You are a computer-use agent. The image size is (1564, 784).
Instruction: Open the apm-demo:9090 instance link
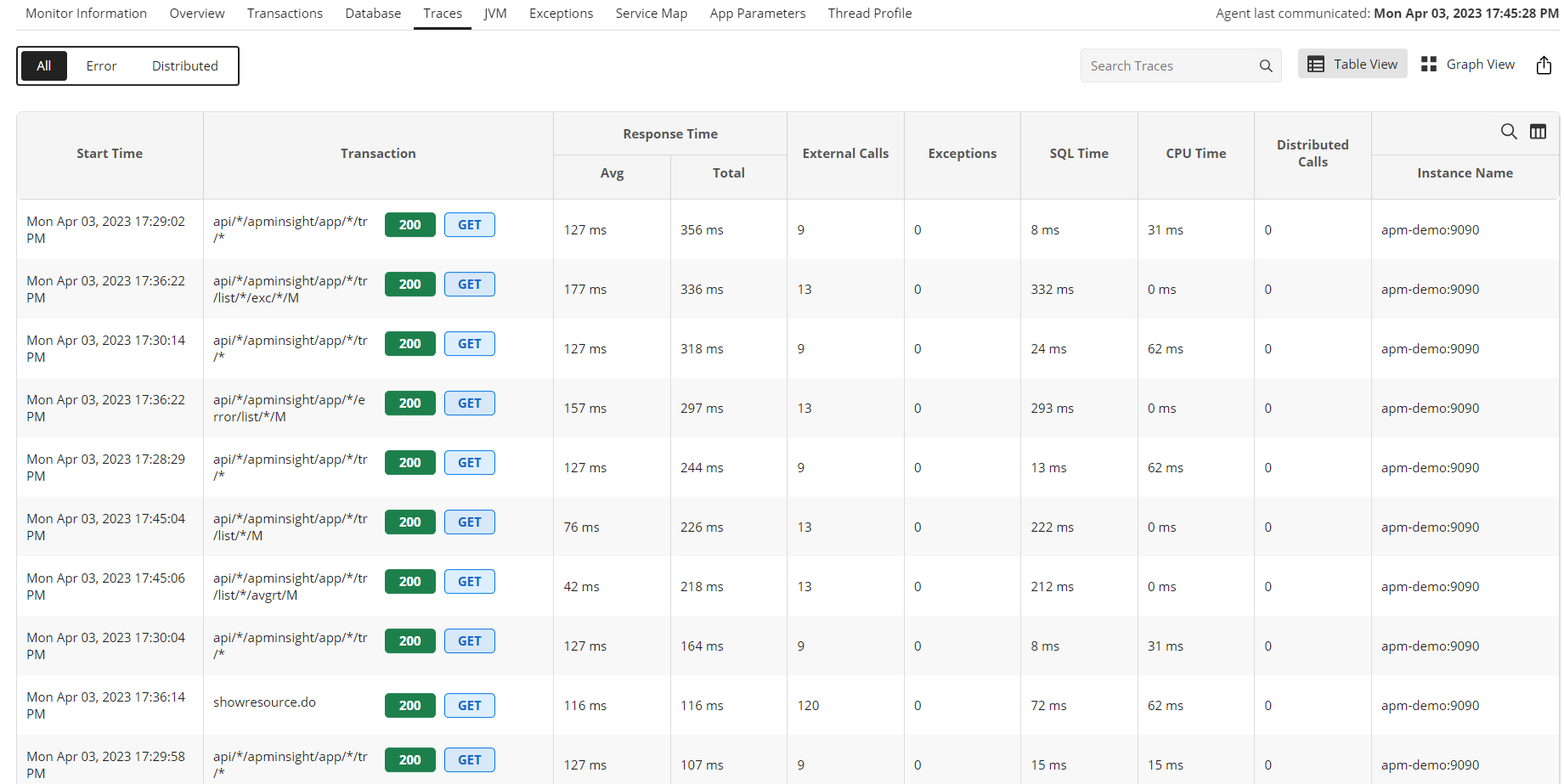[1430, 229]
